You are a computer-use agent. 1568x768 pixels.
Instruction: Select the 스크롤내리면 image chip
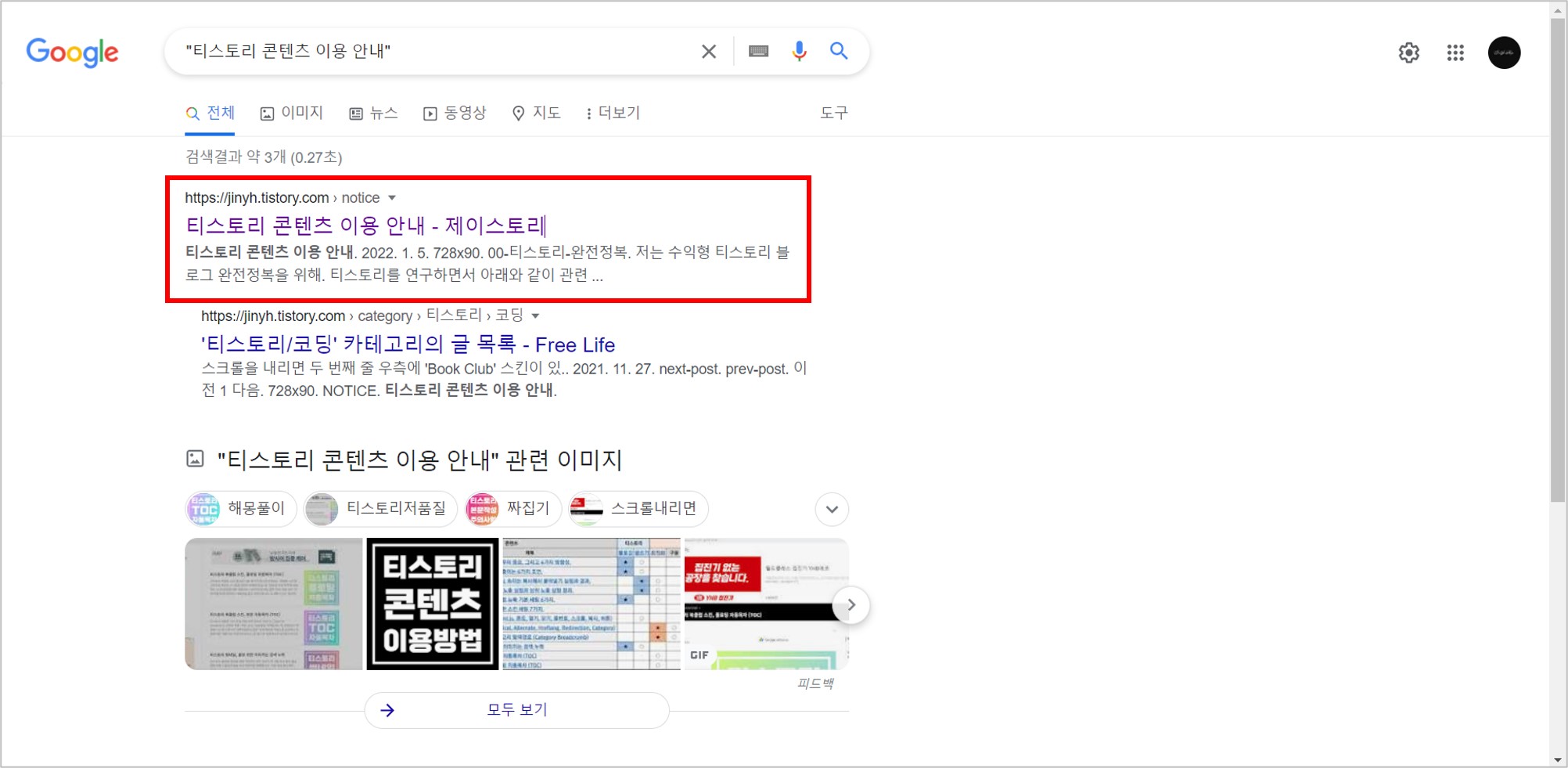(x=638, y=509)
